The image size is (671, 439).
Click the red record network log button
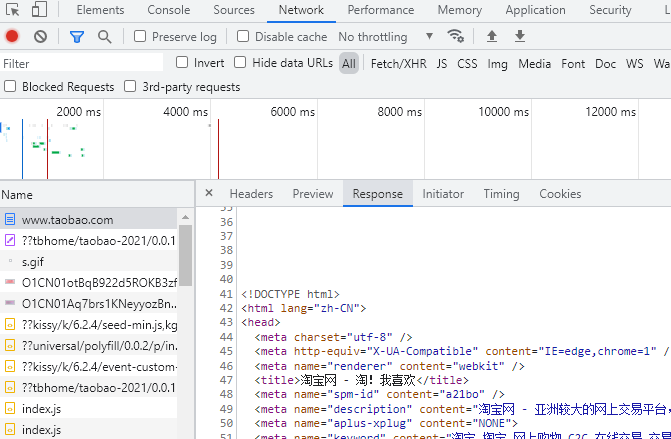tap(12, 37)
